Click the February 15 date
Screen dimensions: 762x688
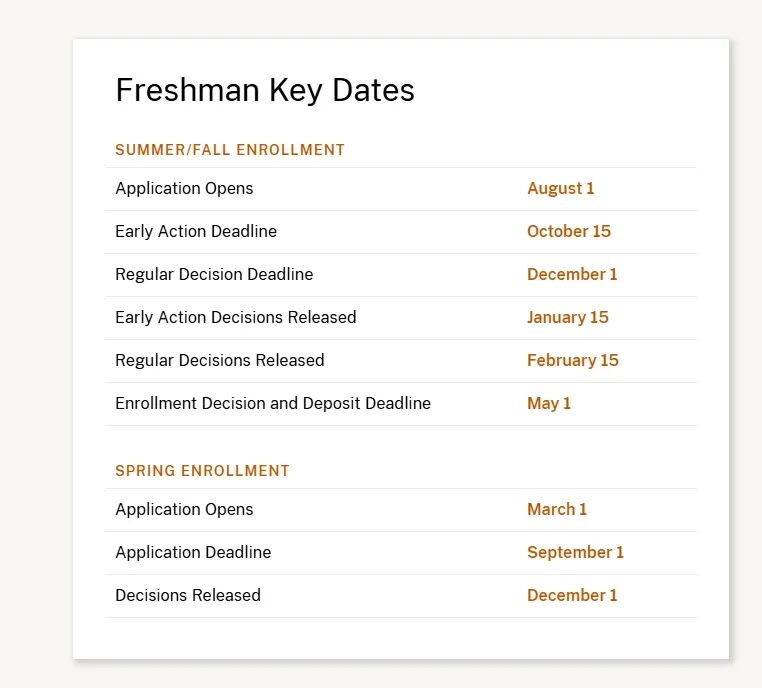point(573,361)
